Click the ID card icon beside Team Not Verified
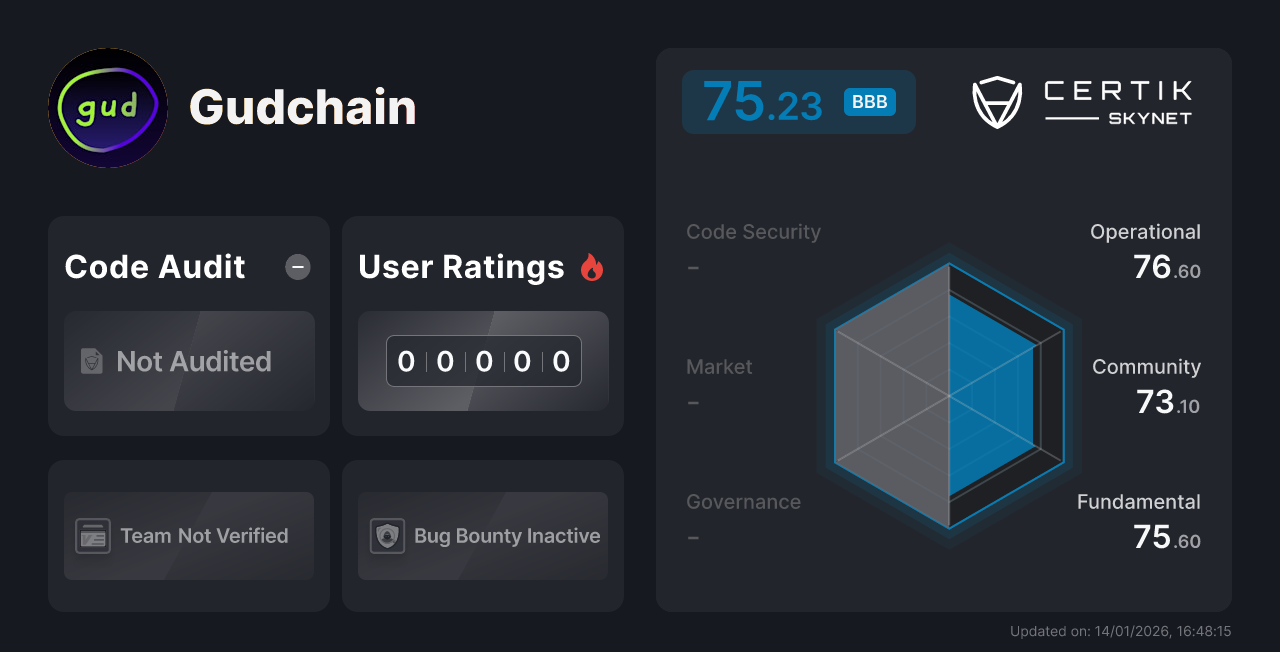This screenshot has width=1280, height=652. pyautogui.click(x=93, y=536)
